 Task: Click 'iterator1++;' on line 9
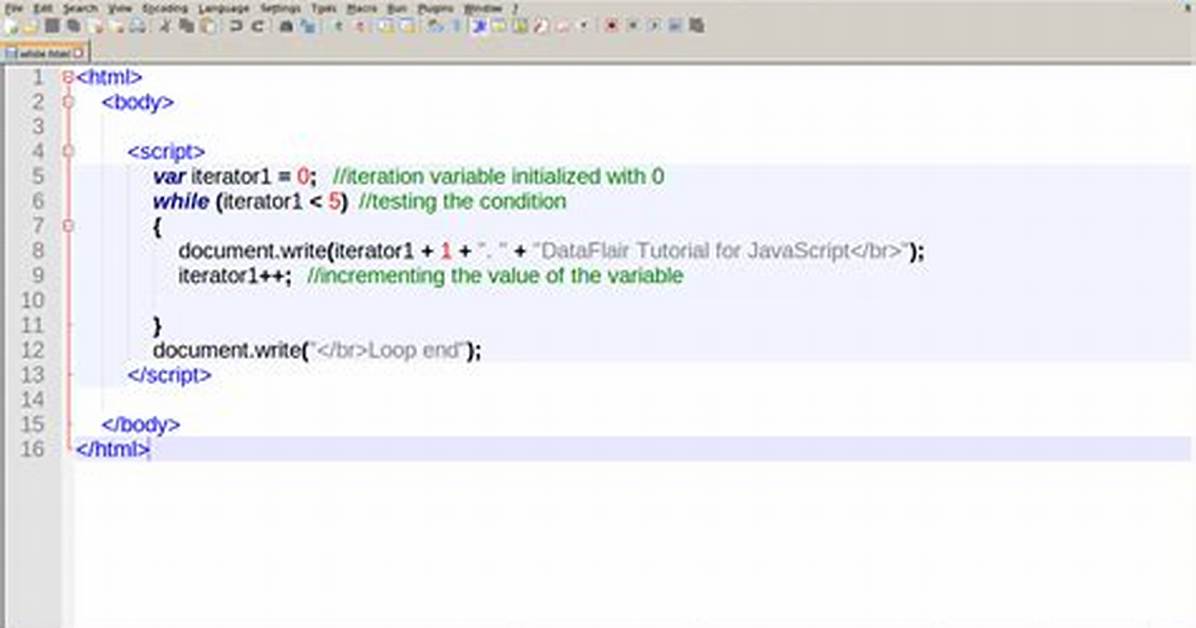(x=235, y=275)
